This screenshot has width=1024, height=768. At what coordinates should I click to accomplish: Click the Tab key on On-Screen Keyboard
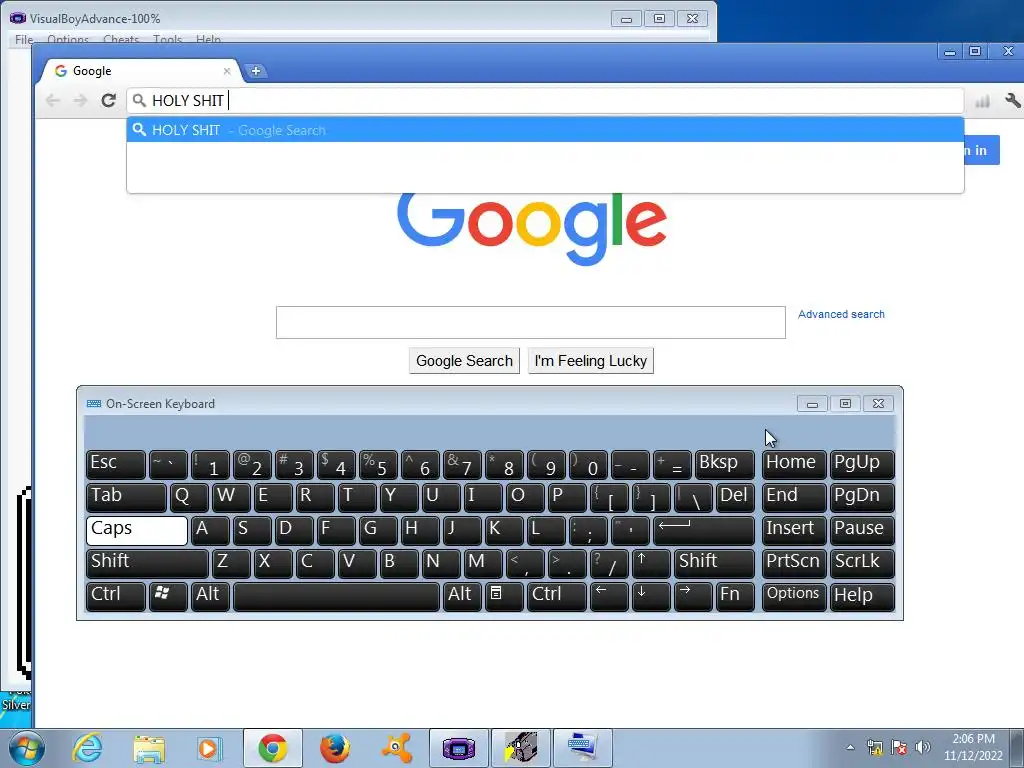point(126,497)
